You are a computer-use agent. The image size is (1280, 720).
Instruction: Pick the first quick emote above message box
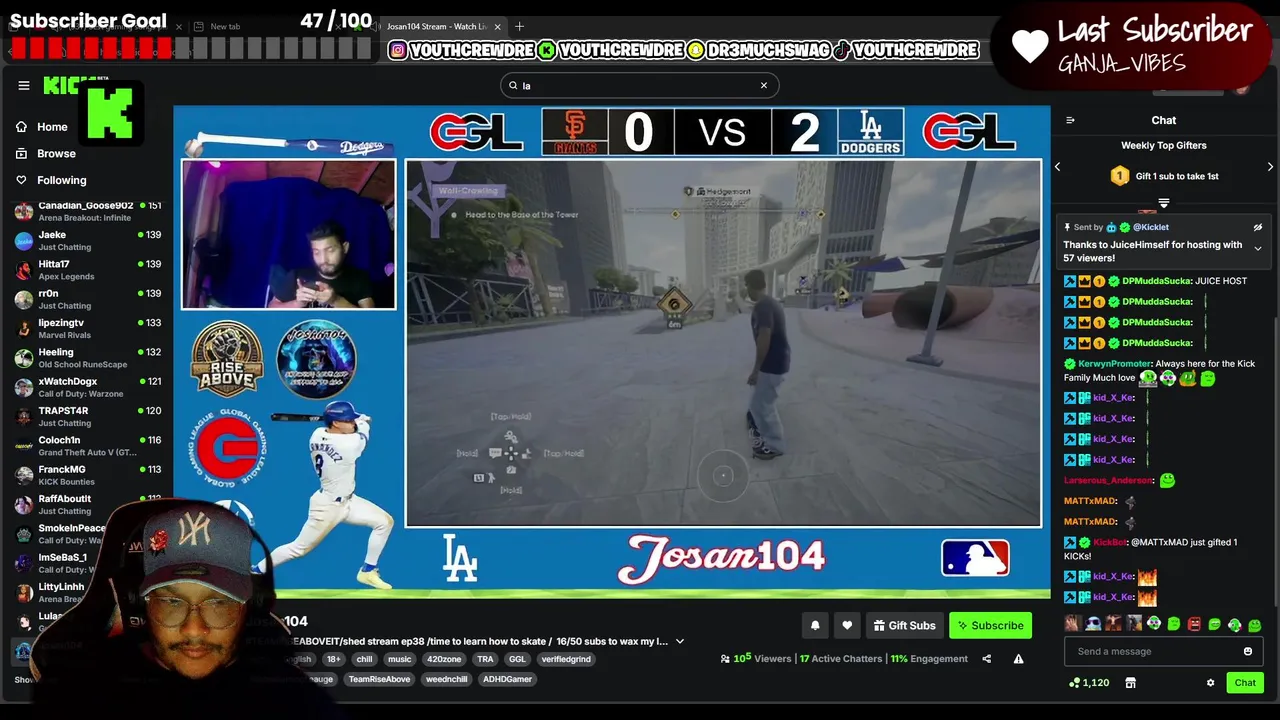(x=1072, y=624)
